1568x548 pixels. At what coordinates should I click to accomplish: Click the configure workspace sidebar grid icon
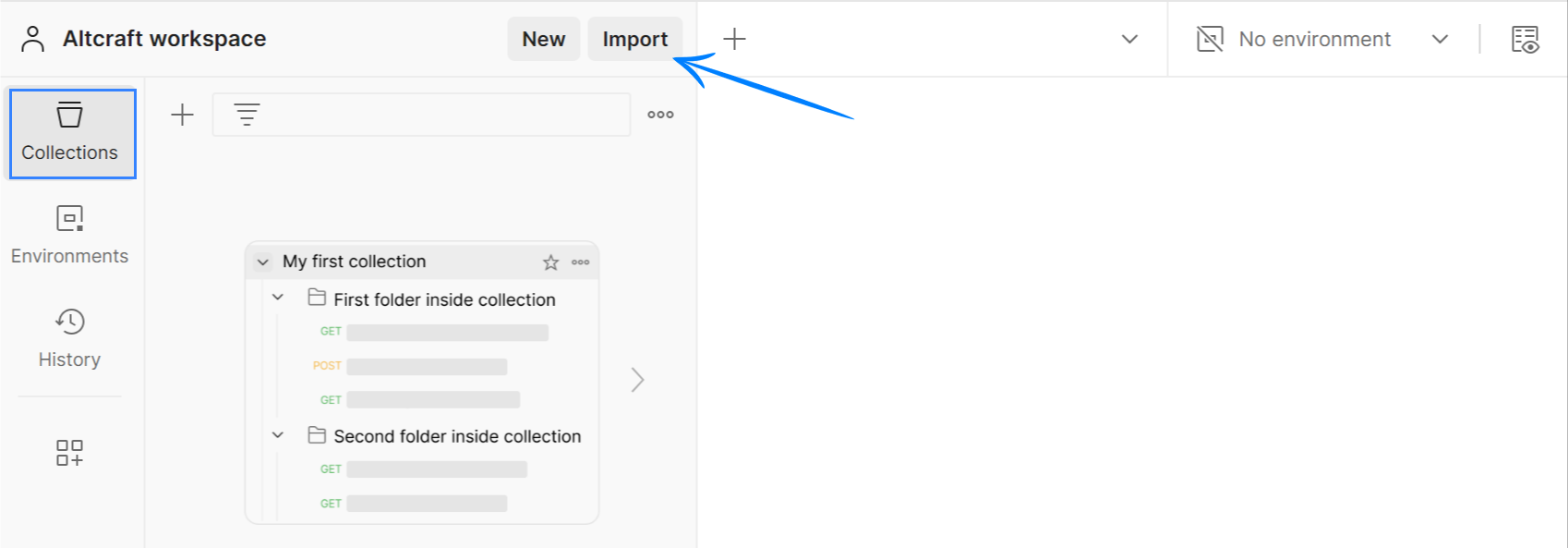[x=70, y=453]
